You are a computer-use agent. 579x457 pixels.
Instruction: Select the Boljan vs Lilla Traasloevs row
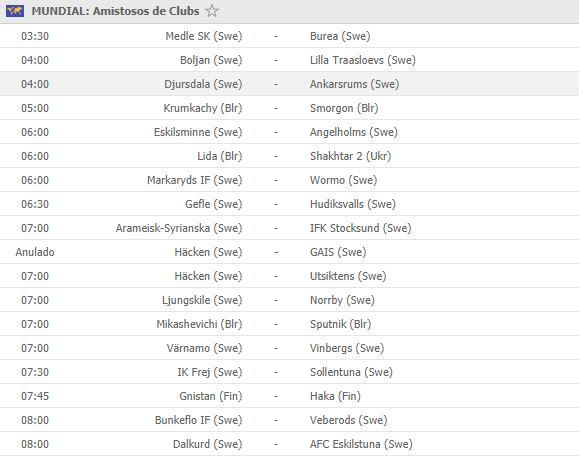(x=290, y=60)
